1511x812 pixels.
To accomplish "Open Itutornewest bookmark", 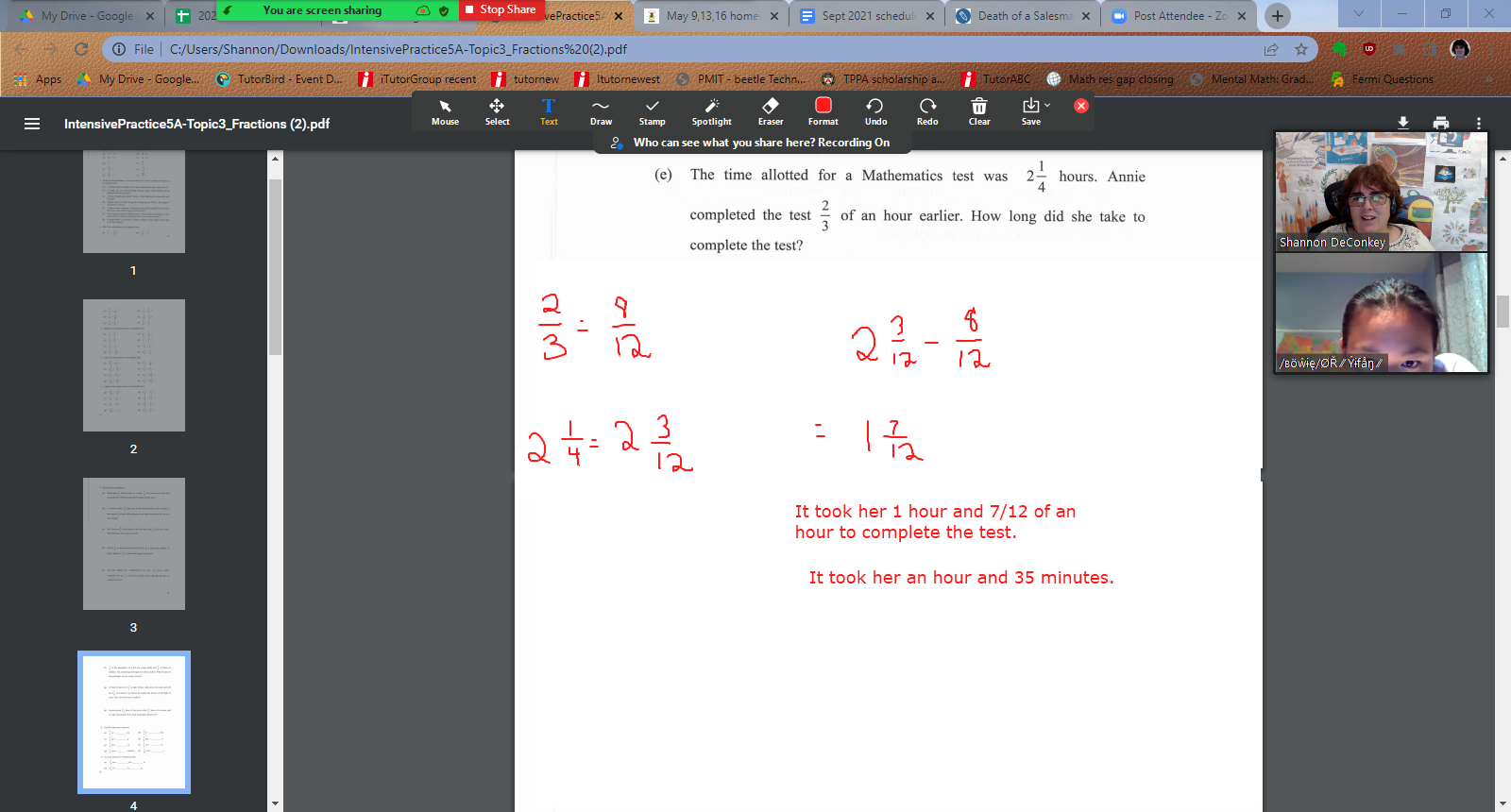I will [x=618, y=79].
